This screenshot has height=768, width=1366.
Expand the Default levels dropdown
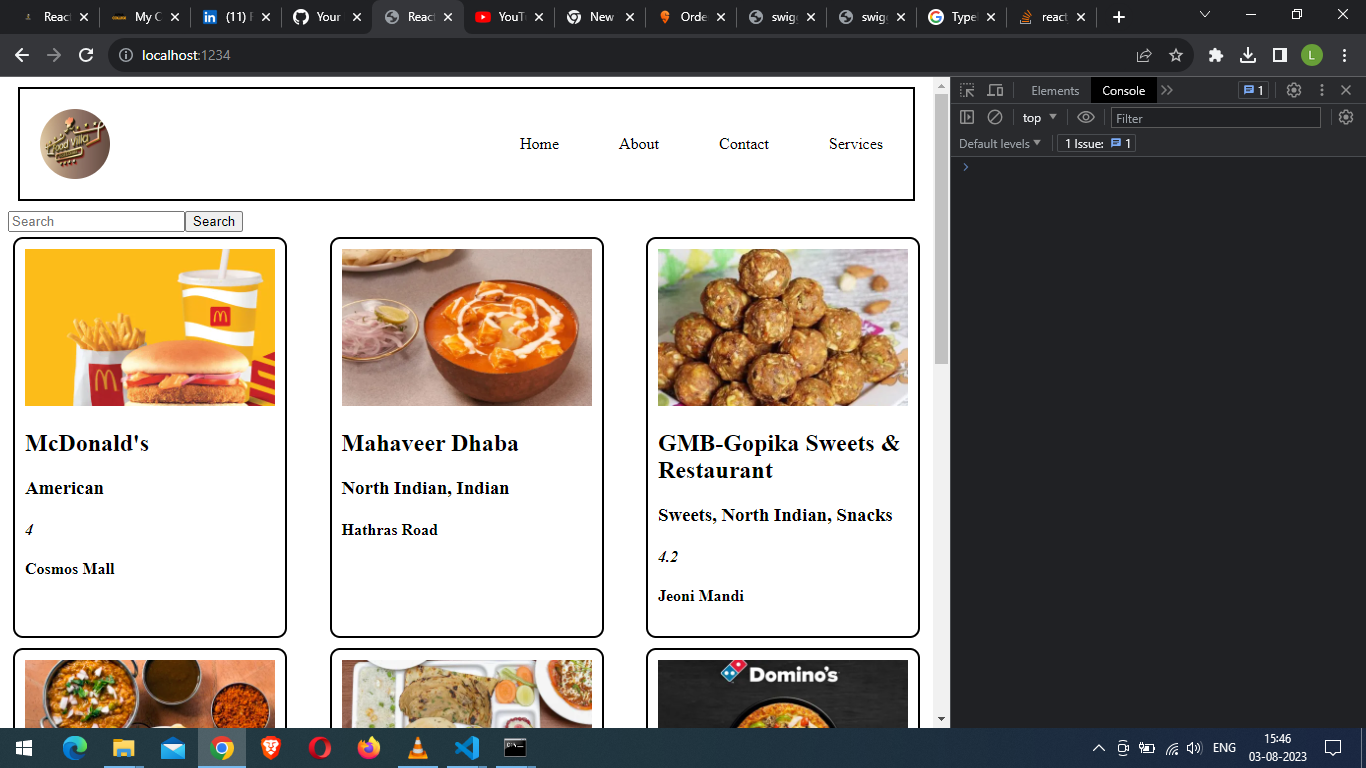(999, 143)
